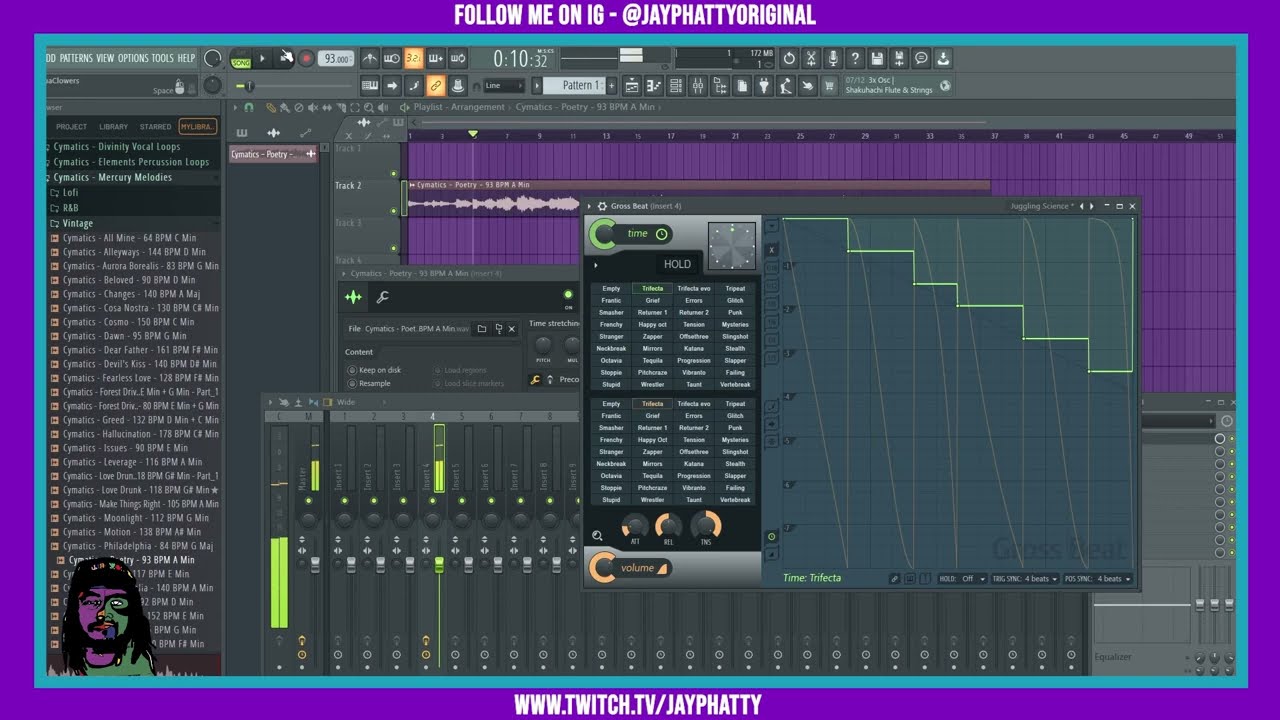Adjust the Gross Beat time knob
1280x720 pixels.
point(603,234)
